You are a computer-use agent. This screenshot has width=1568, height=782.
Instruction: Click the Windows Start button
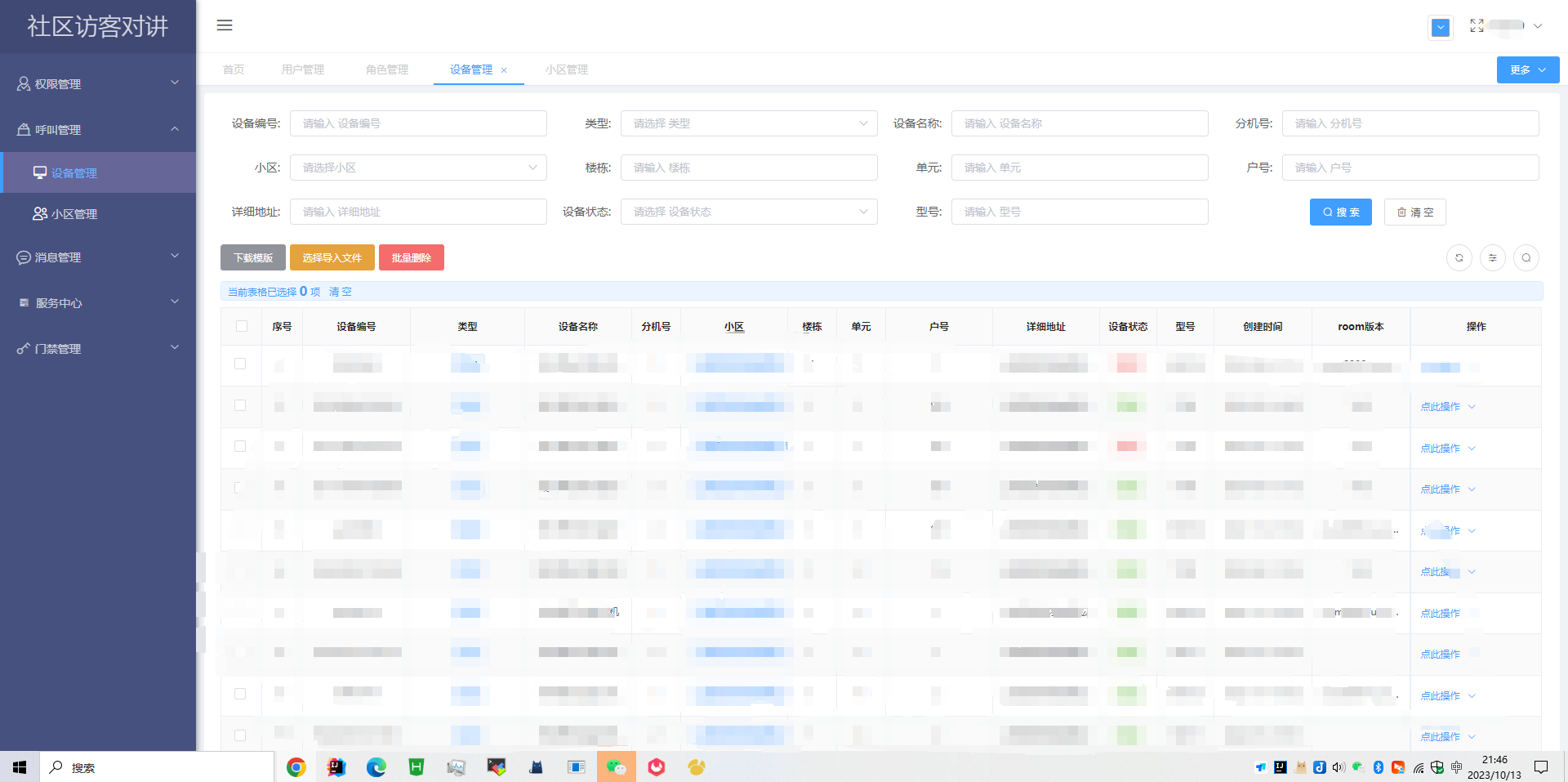(x=20, y=767)
